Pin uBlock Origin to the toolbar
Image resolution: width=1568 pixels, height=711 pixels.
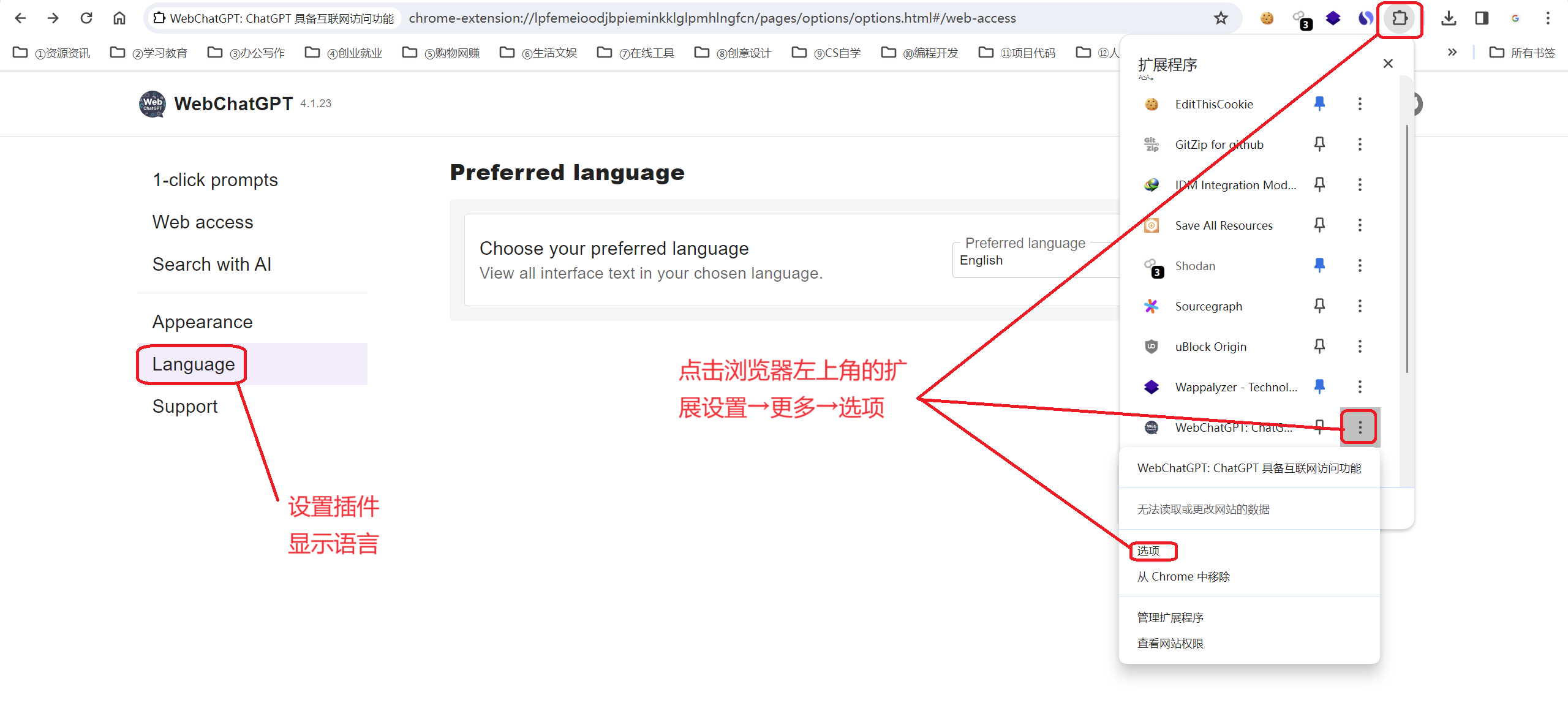coord(1319,346)
